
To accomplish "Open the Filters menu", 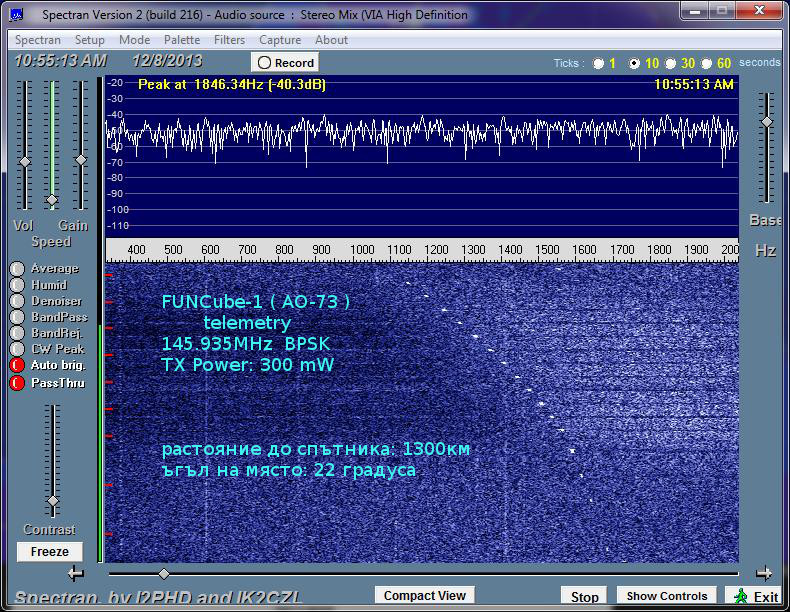I will click(x=229, y=40).
